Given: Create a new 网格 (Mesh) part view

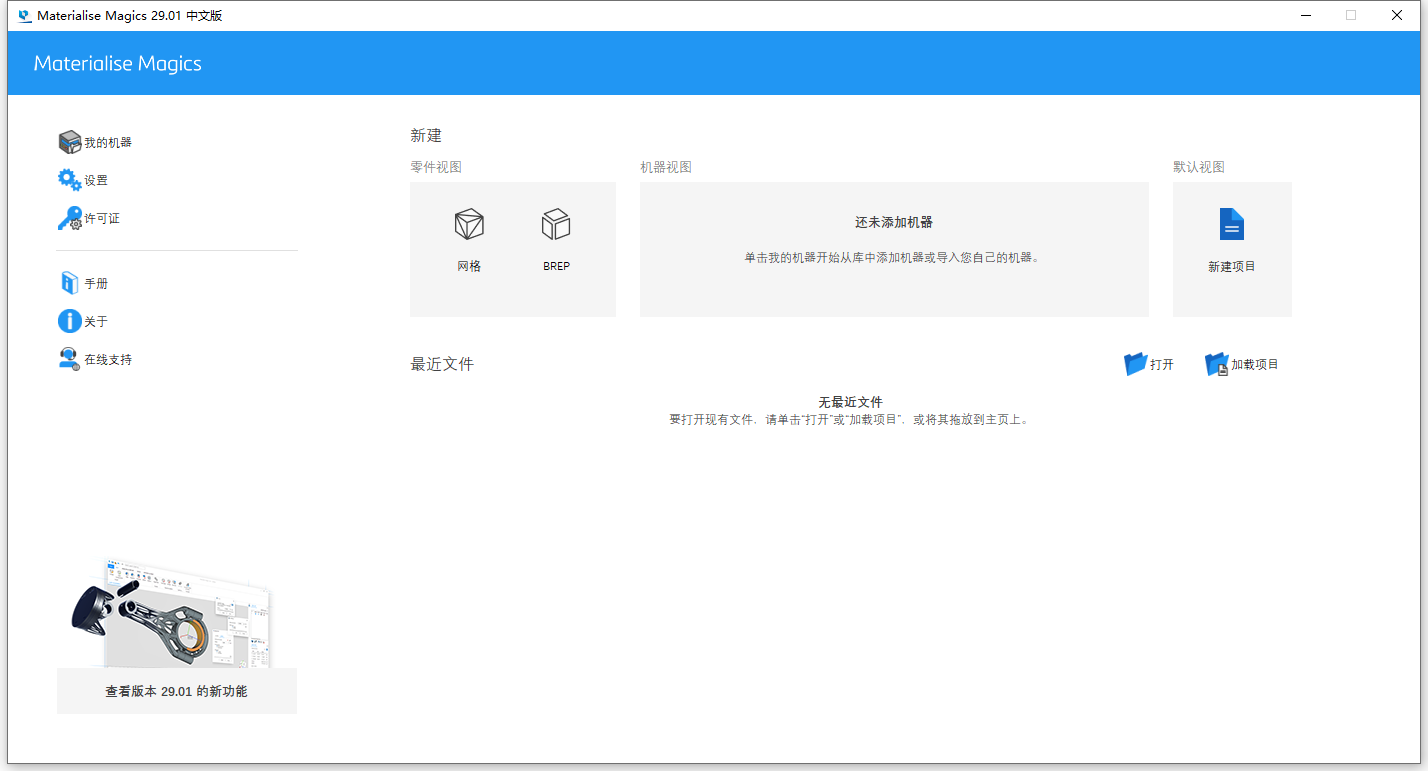Looking at the screenshot, I should 468,237.
